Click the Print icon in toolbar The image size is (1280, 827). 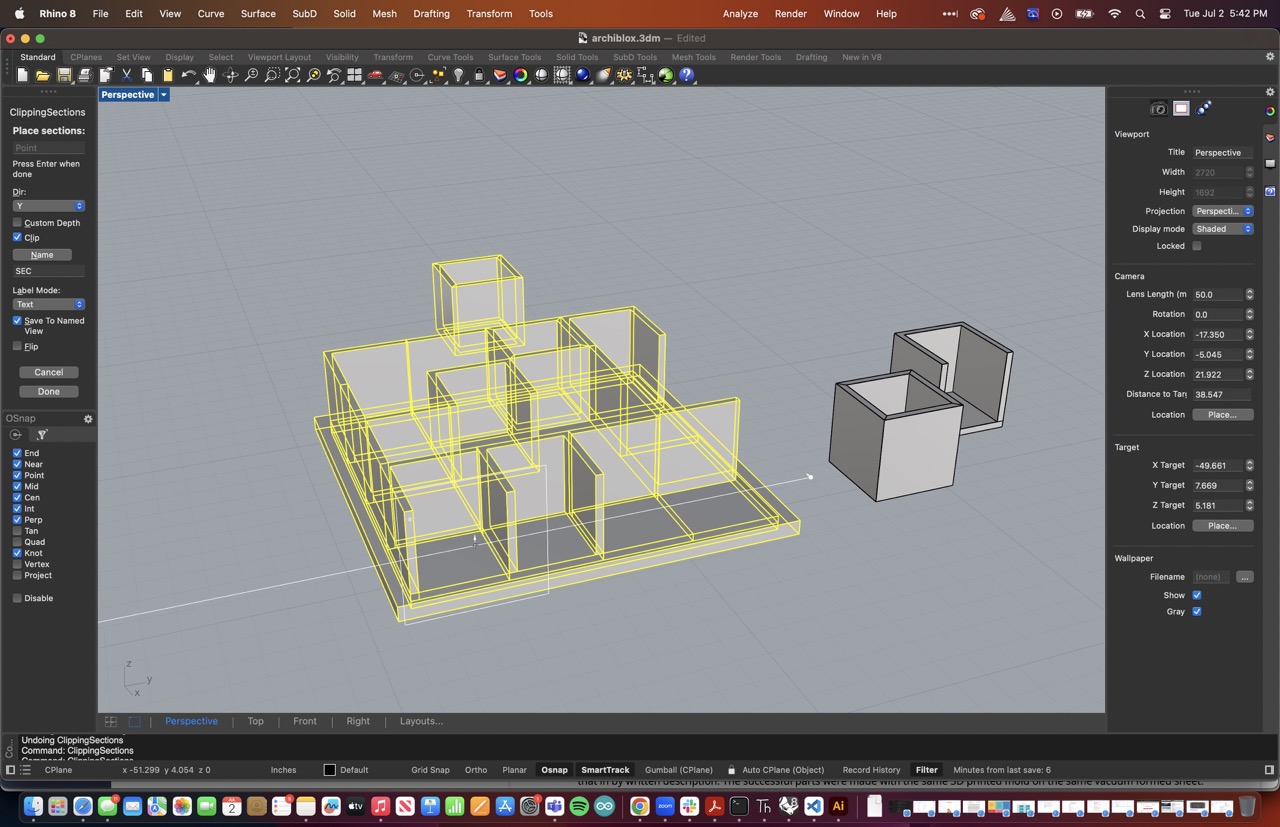85,75
